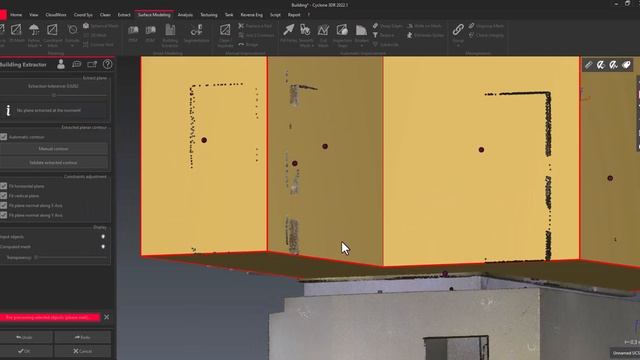Click the Merge chain-link icon

click(x=458, y=30)
